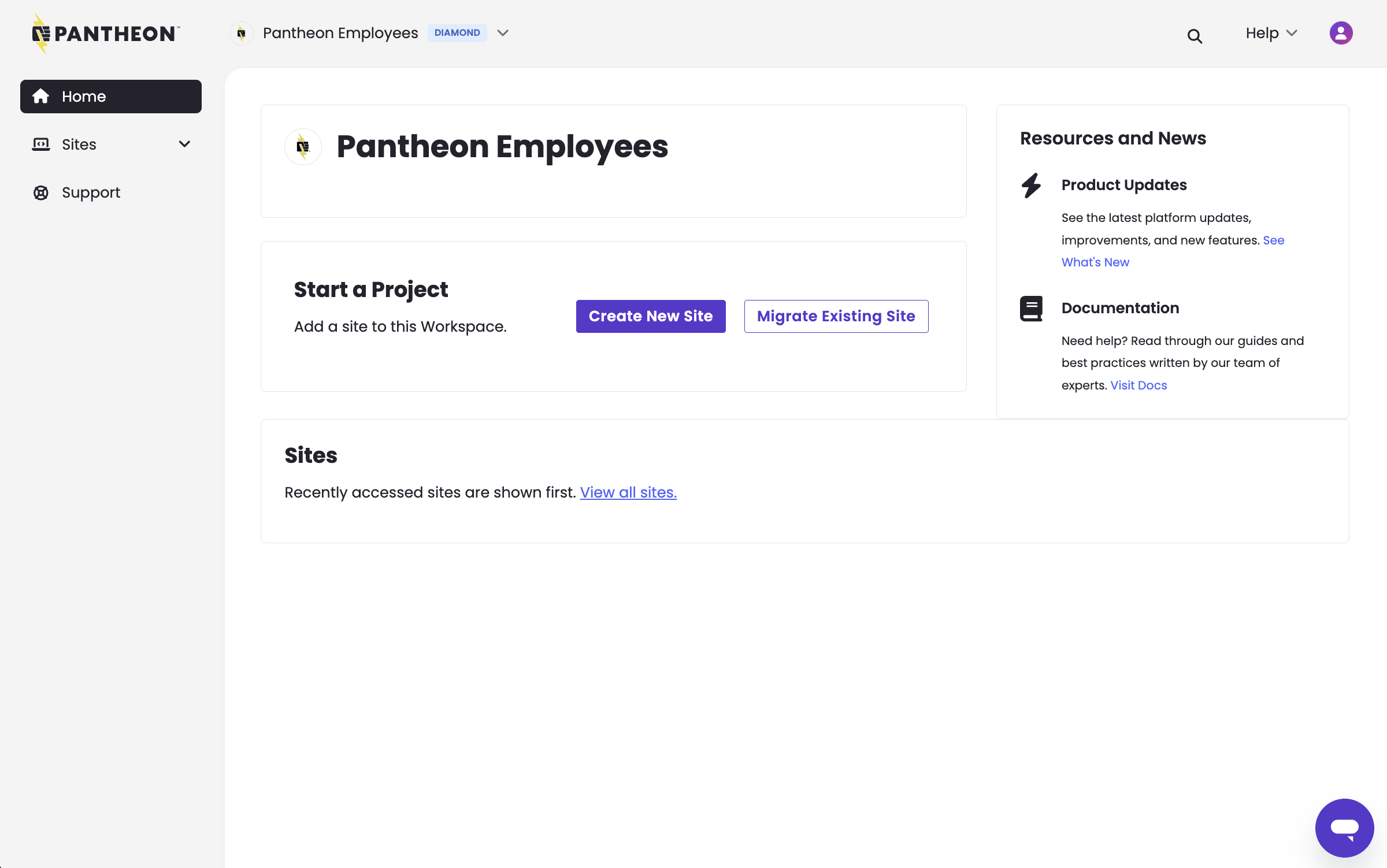Viewport: 1387px width, 868px height.
Task: Open Support from the sidebar menu
Action: pyautogui.click(x=91, y=192)
